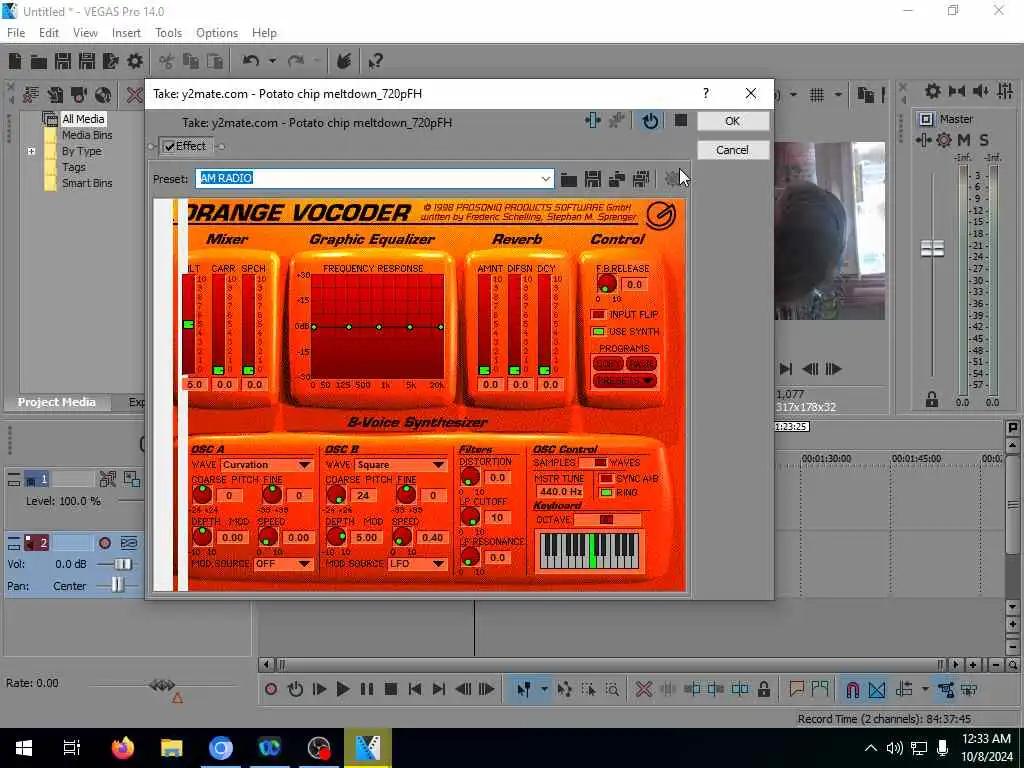This screenshot has width=1024, height=768.
Task: Toggle RING modulation in OSC Control
Action: point(606,492)
